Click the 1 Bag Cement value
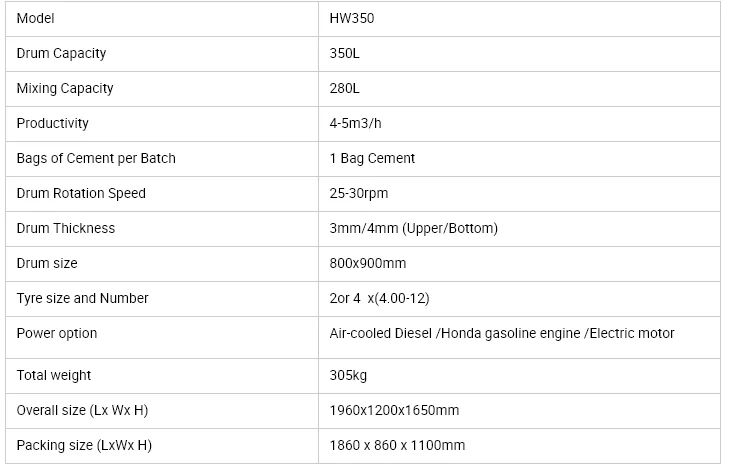 pos(372,158)
